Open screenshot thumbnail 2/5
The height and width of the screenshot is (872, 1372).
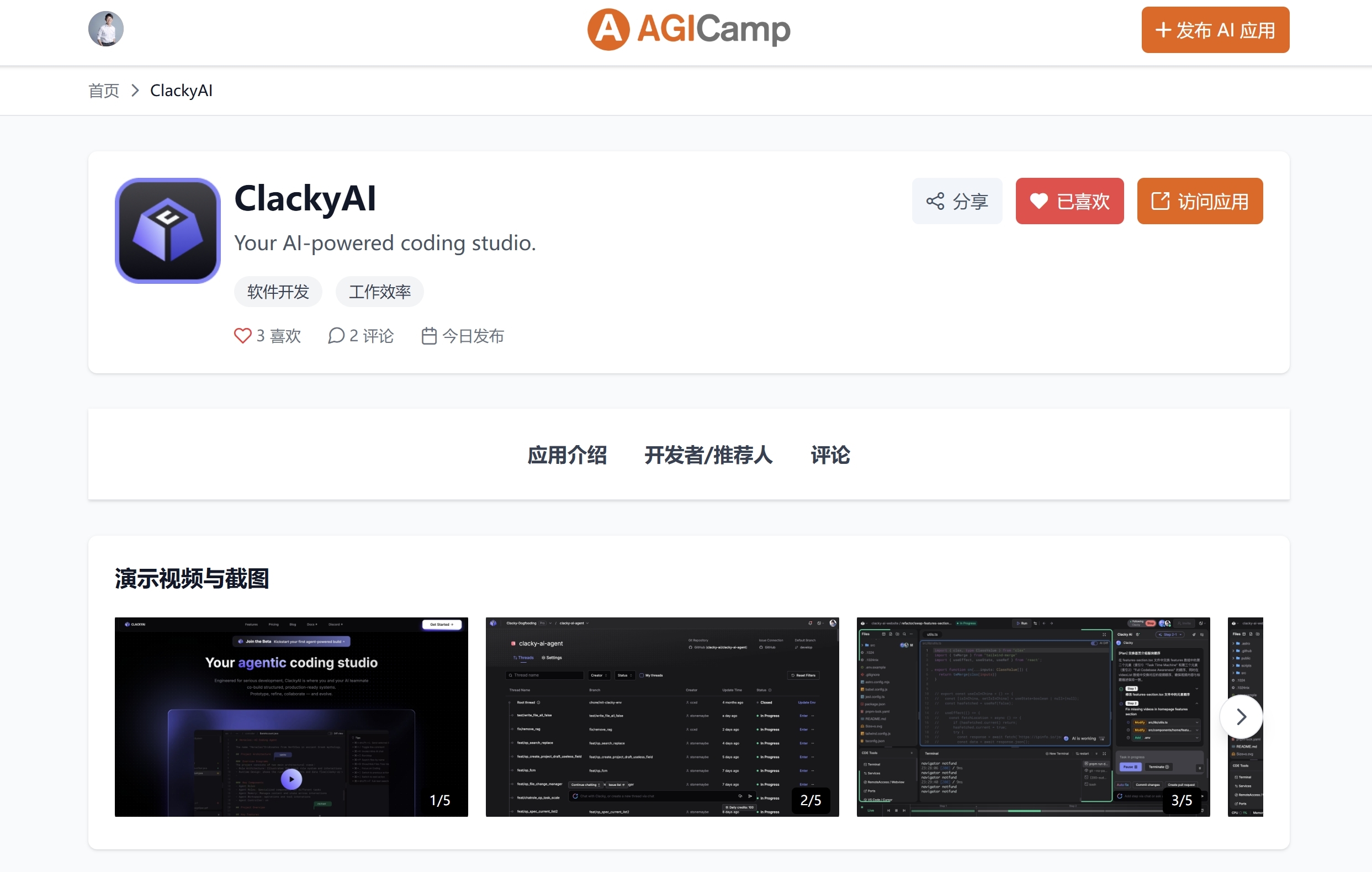[662, 716]
